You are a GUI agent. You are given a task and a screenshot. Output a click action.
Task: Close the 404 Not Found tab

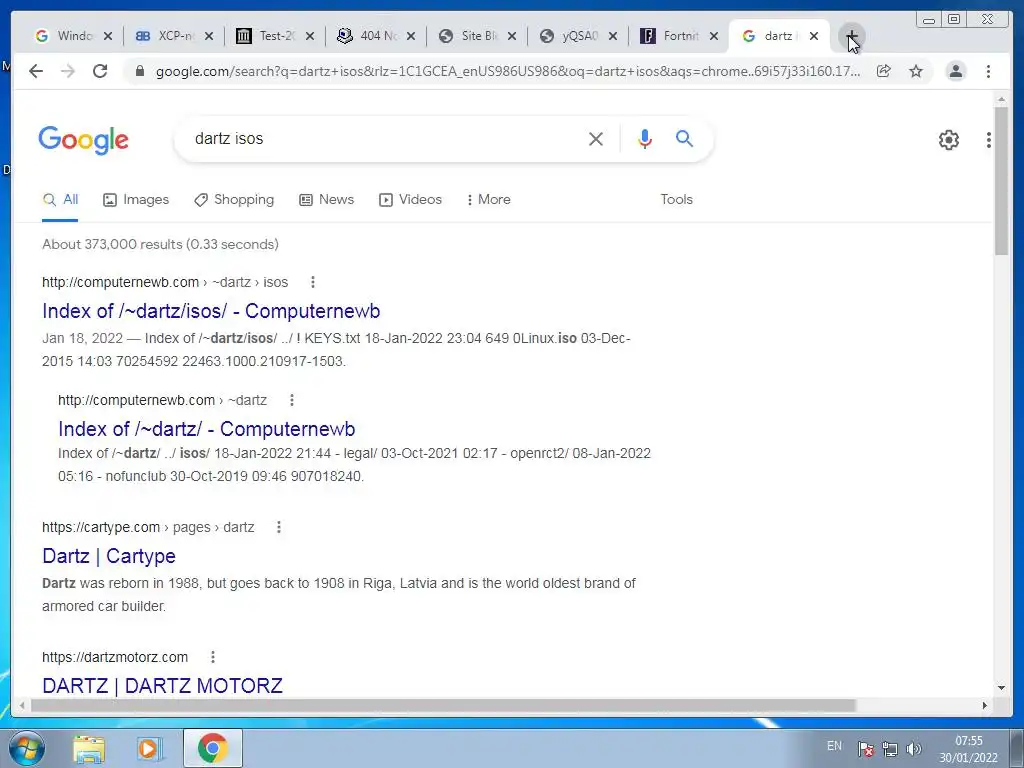pos(411,36)
